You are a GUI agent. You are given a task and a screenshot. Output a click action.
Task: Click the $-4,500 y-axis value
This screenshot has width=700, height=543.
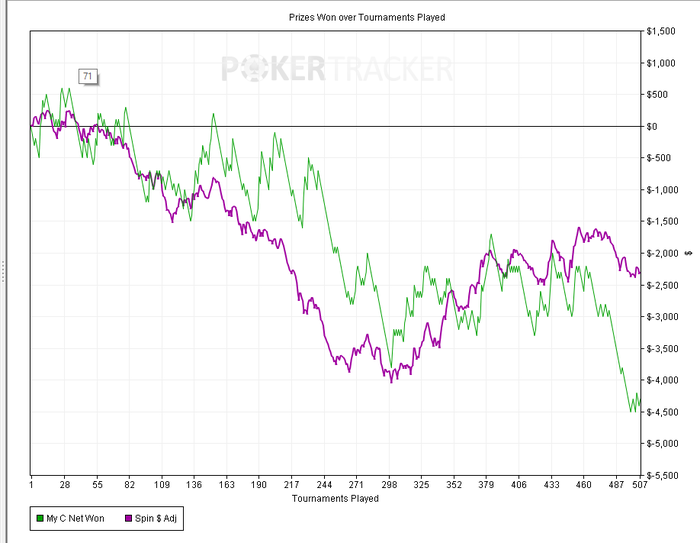(x=662, y=412)
